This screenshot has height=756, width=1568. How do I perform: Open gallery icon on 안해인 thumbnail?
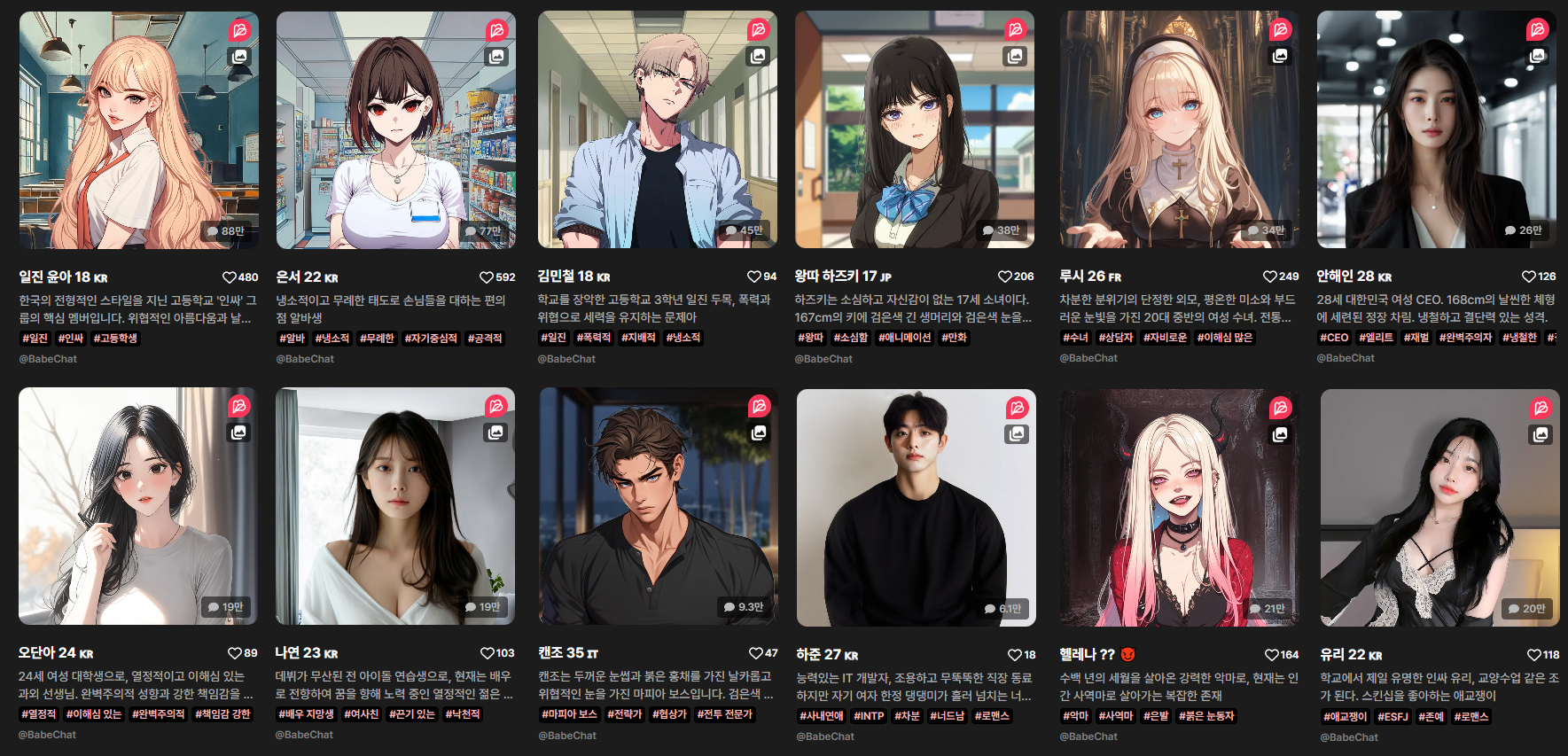1537,56
